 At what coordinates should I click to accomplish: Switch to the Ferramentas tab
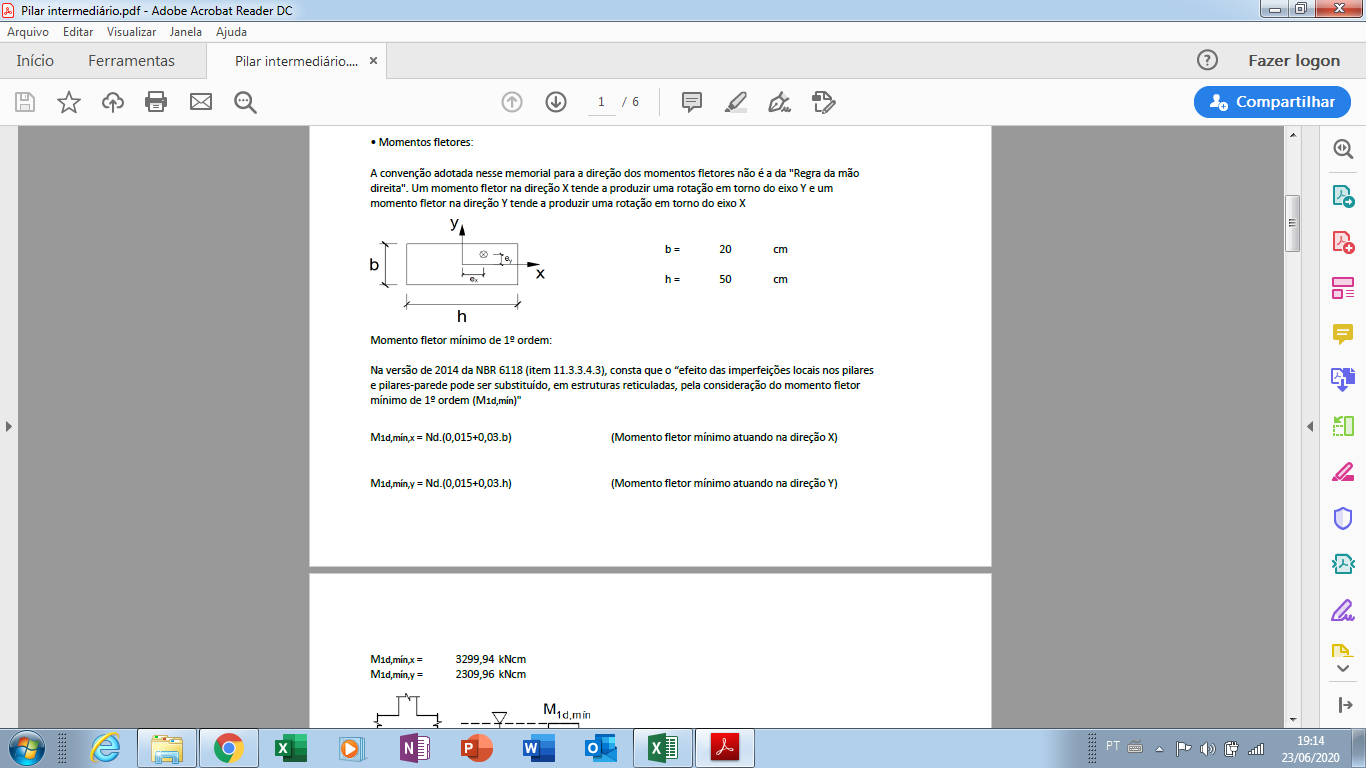[x=131, y=60]
